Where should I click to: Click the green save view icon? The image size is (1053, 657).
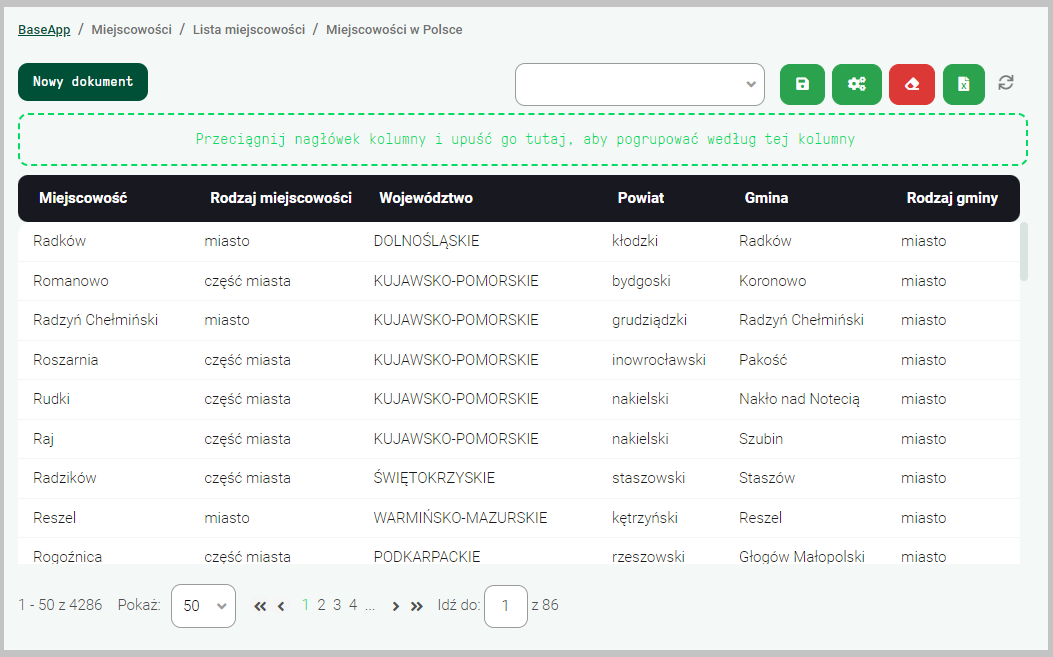tap(801, 84)
